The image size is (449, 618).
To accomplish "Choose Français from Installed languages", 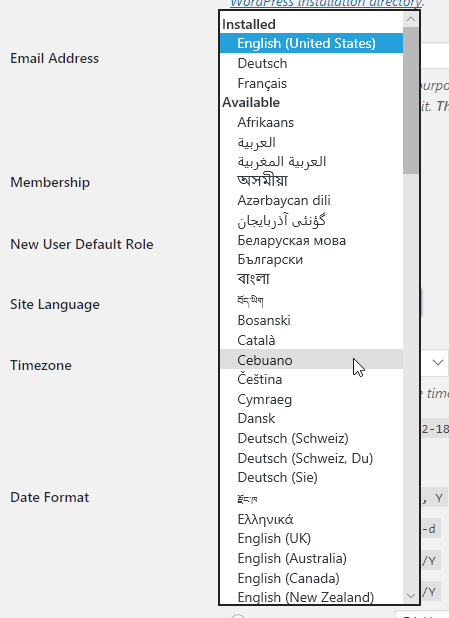I will coord(311,83).
